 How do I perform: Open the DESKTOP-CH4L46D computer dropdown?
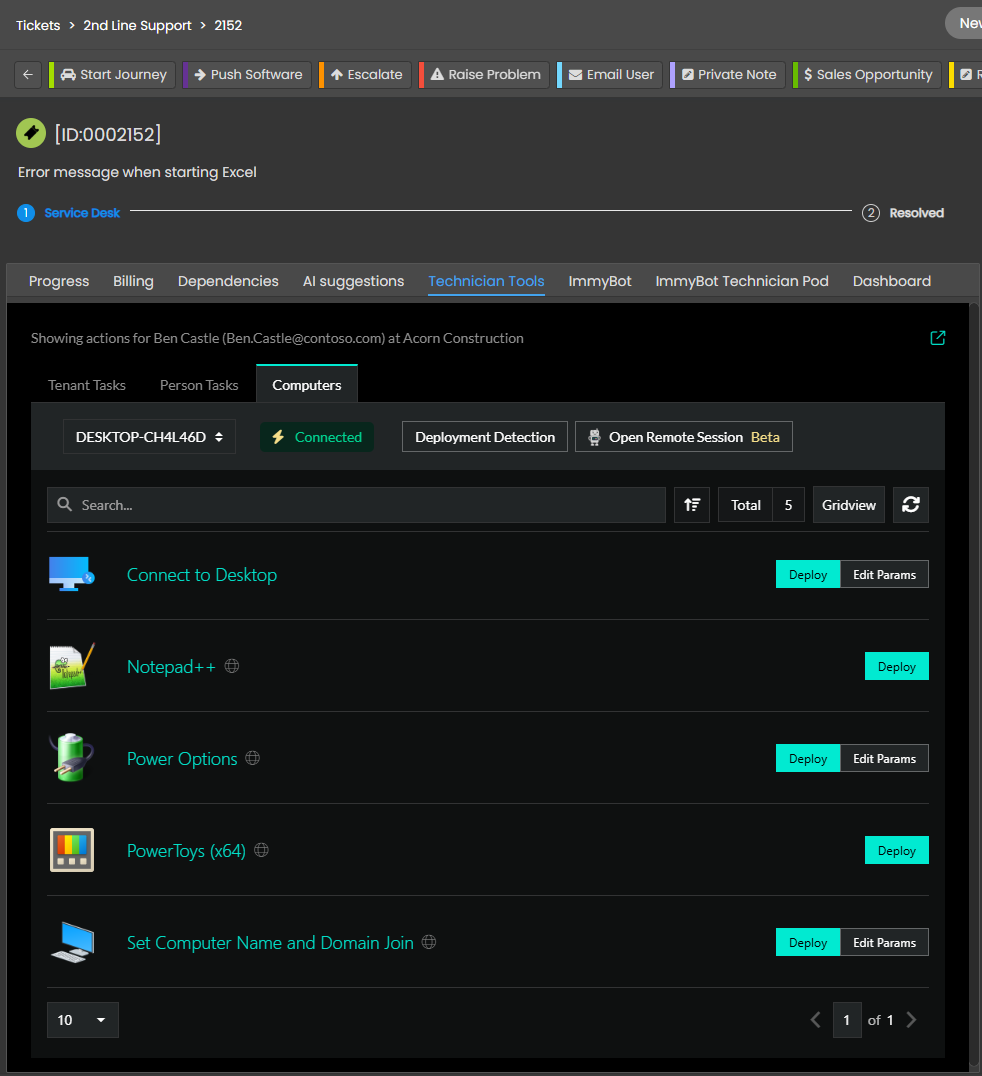(149, 437)
